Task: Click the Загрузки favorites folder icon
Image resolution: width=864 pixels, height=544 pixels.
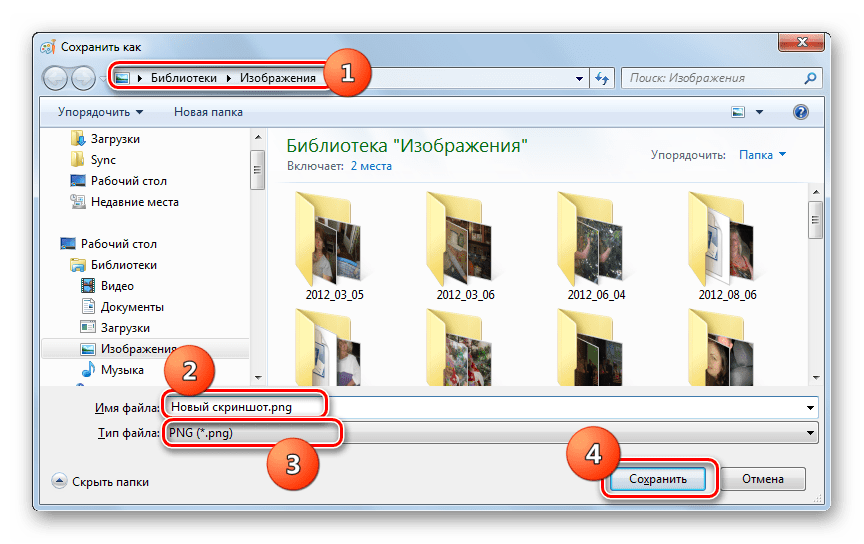Action: click(78, 138)
